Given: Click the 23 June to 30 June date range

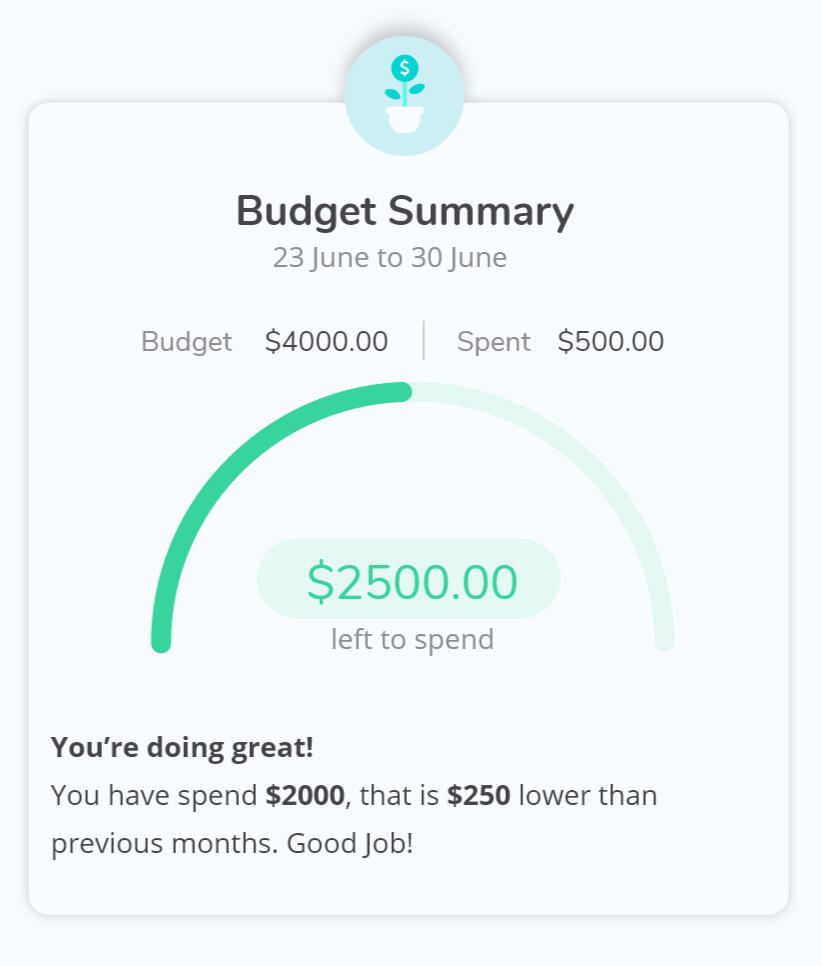Looking at the screenshot, I should pos(390,258).
